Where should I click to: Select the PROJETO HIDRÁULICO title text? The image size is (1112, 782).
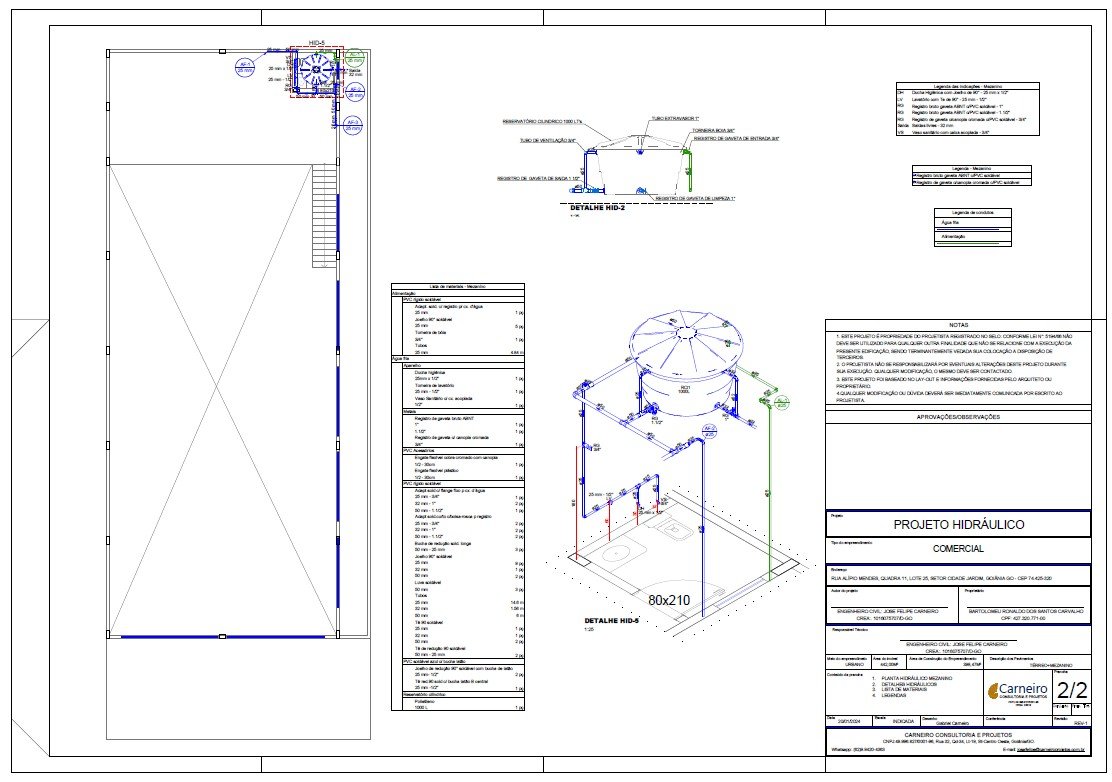point(958,525)
